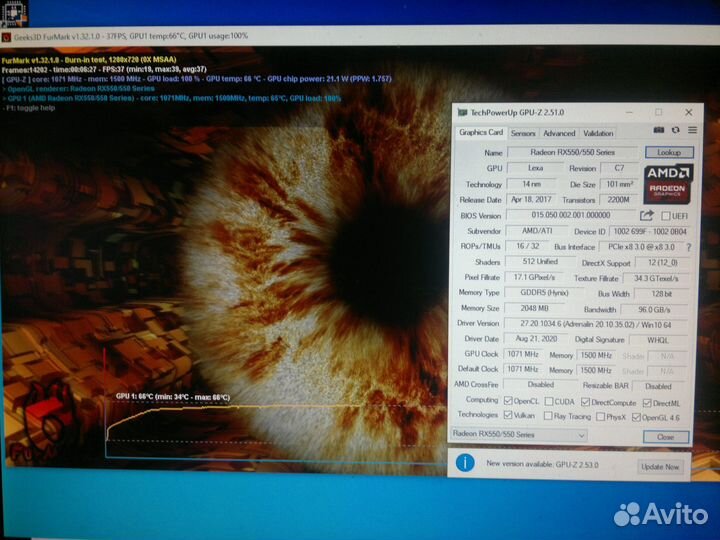Click the DirectX Support value 12 (12_0)

662,263
